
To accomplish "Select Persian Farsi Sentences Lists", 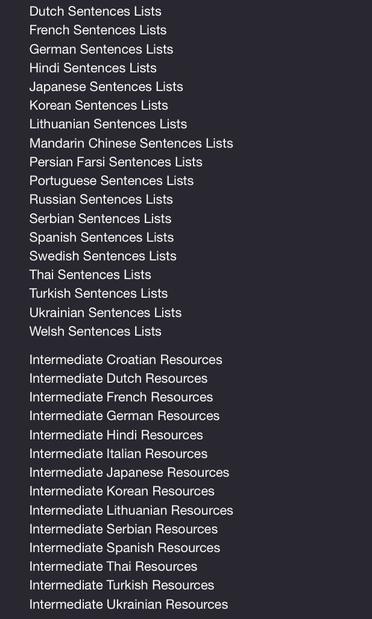I will point(116,162).
